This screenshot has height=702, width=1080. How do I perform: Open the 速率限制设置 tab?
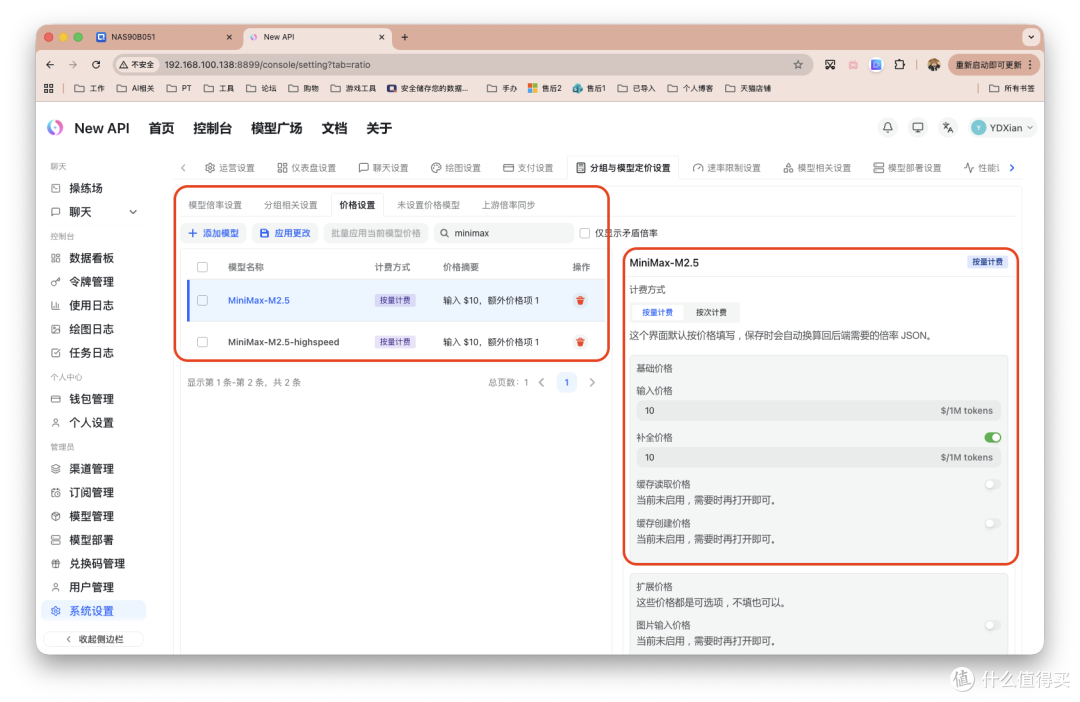tap(727, 168)
